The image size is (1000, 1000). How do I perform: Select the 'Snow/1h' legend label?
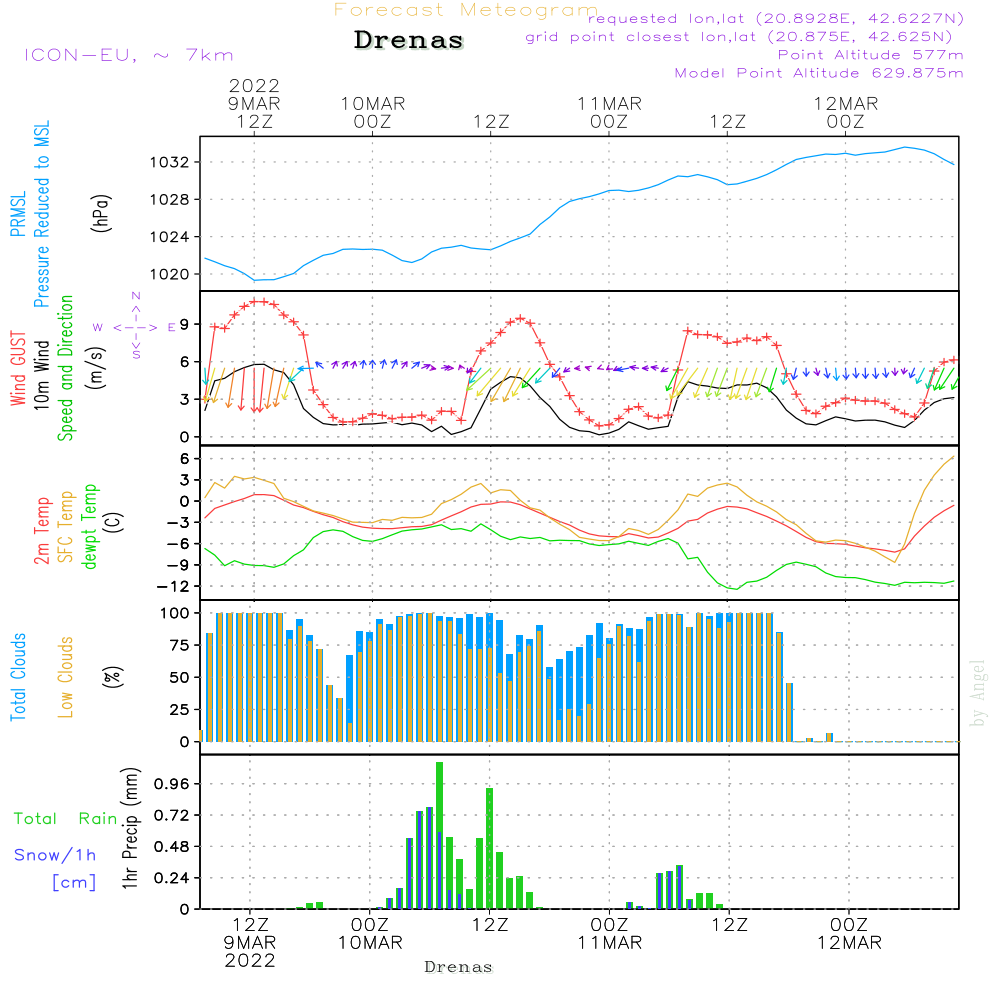(55, 855)
